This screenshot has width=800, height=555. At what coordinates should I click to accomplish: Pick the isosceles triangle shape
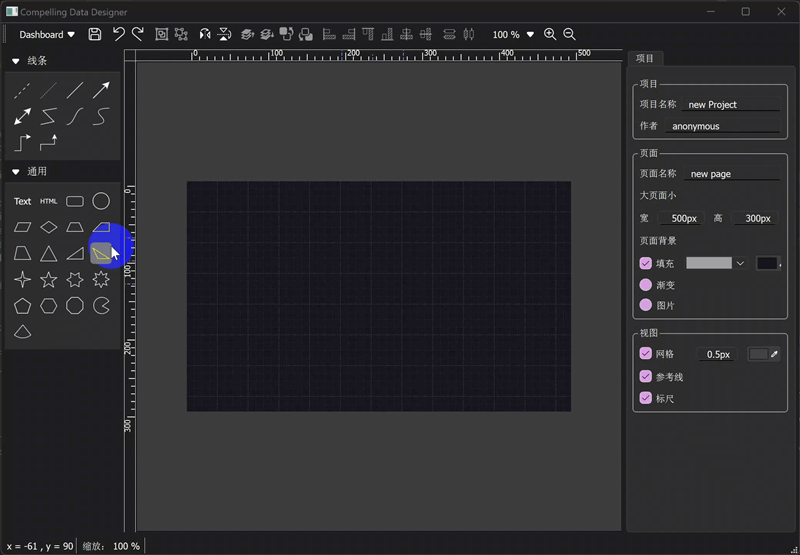coord(48,254)
